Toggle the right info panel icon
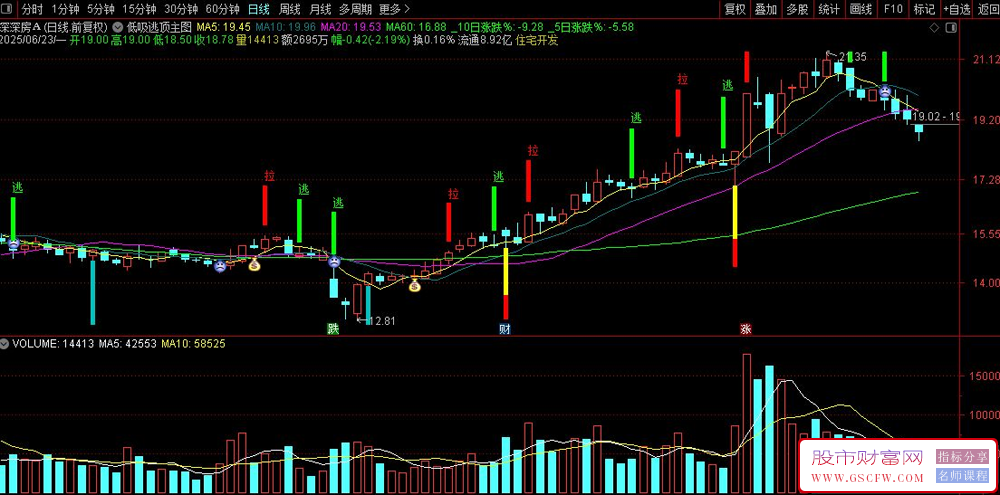1000x495 pixels. coord(952,27)
